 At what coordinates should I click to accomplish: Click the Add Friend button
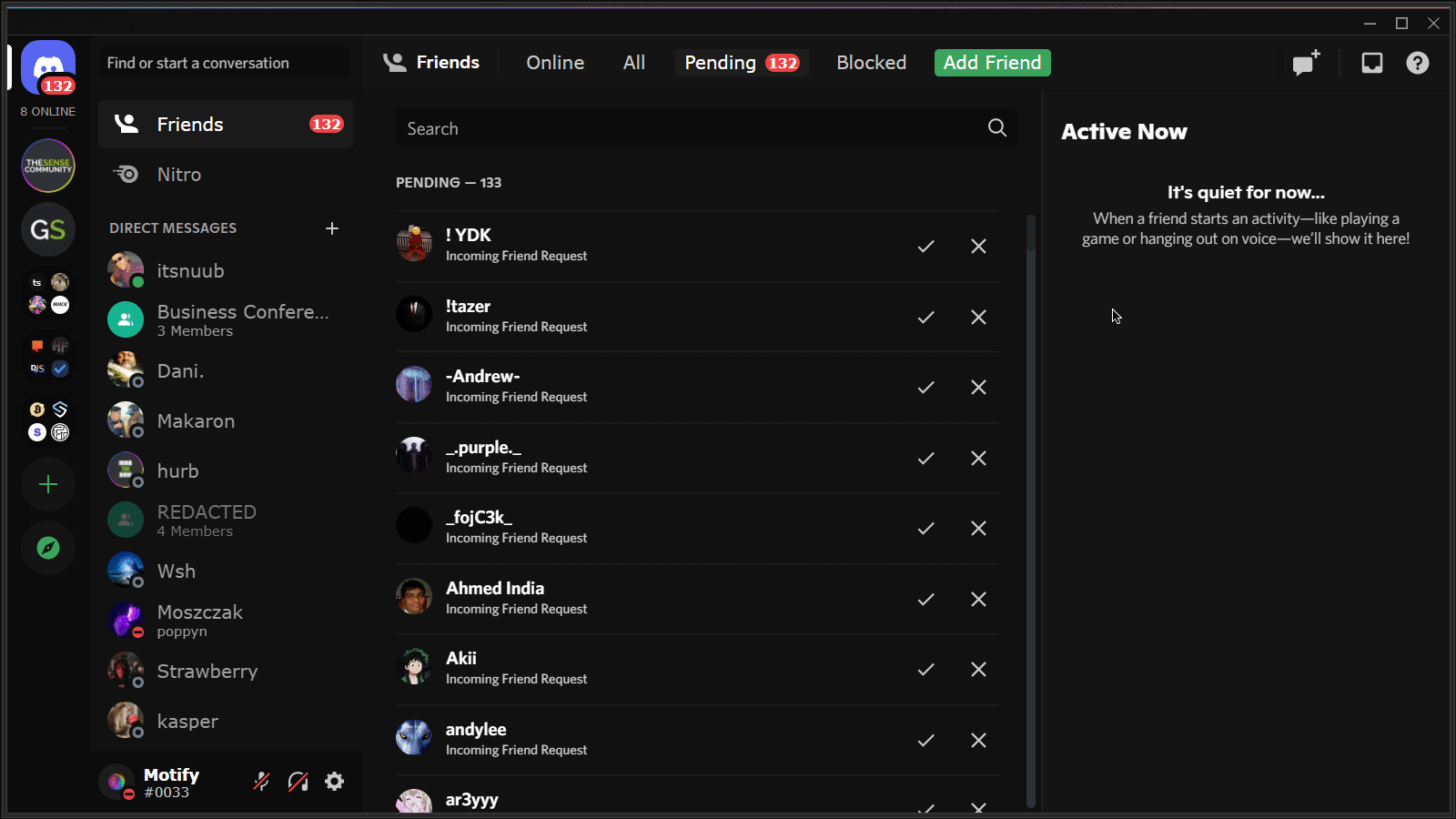992,62
